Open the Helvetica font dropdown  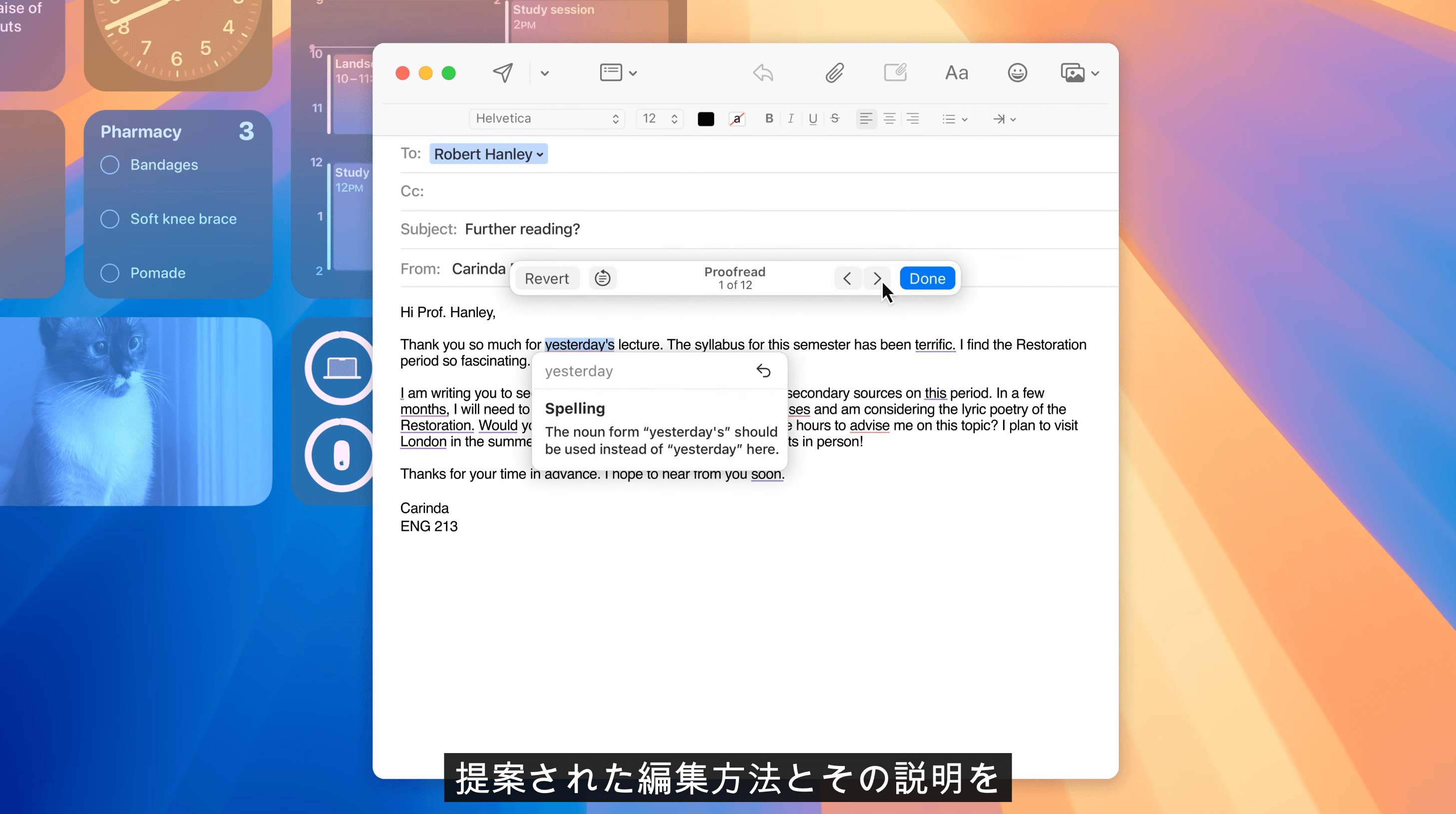click(x=547, y=119)
